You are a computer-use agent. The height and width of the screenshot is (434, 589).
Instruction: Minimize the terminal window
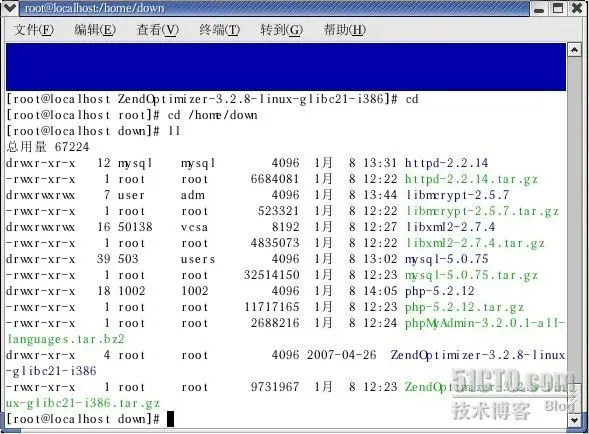click(539, 8)
